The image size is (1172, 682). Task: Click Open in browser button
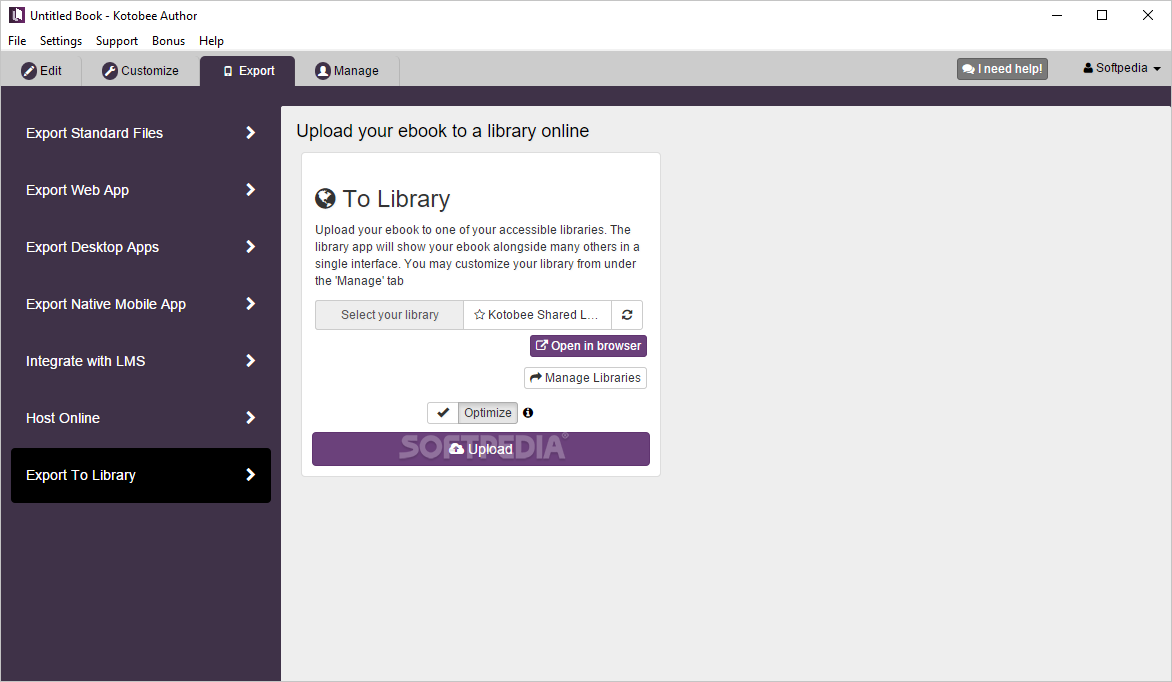tap(588, 345)
